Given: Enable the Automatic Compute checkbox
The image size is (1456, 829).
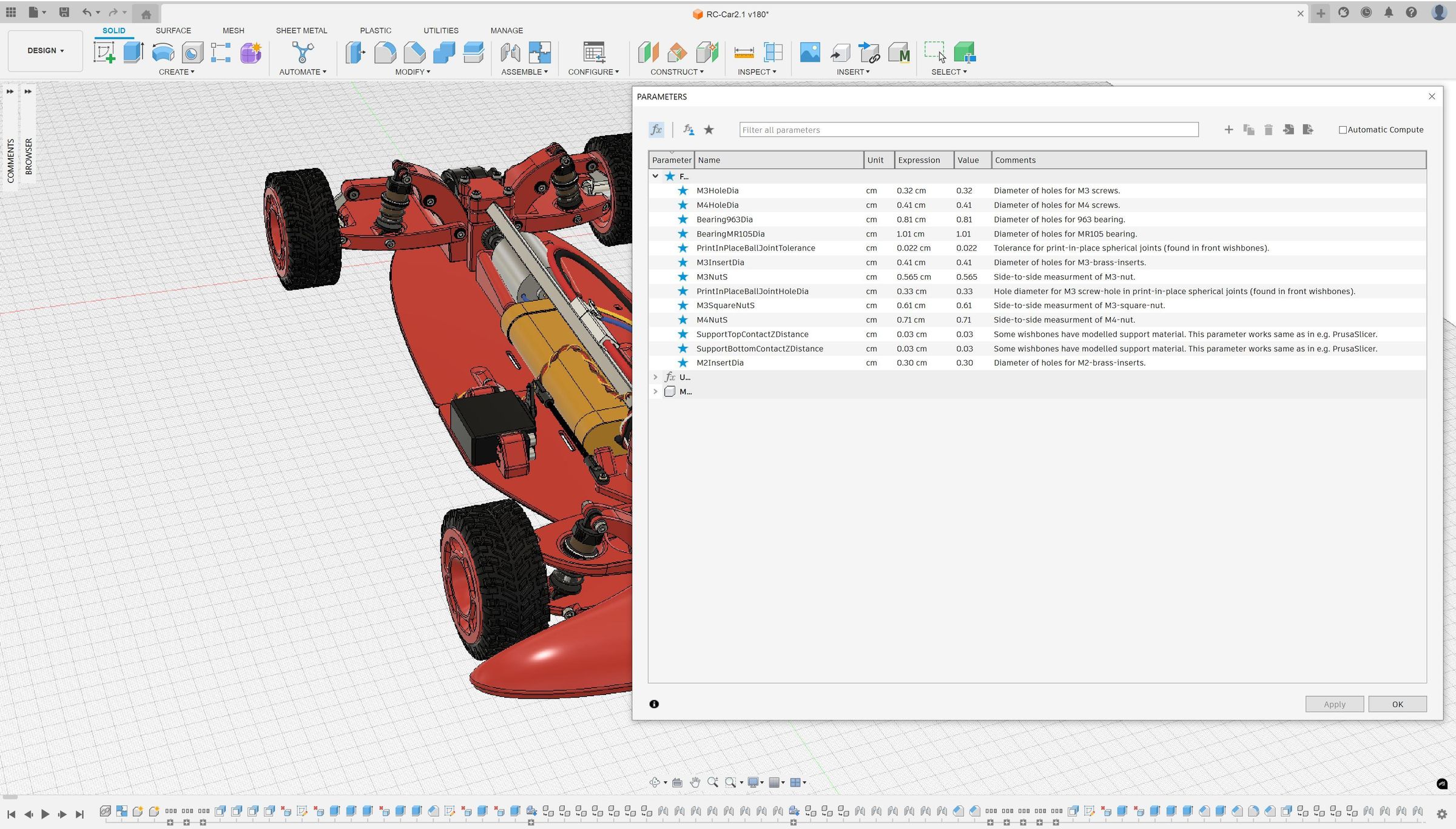Looking at the screenshot, I should pos(1343,129).
